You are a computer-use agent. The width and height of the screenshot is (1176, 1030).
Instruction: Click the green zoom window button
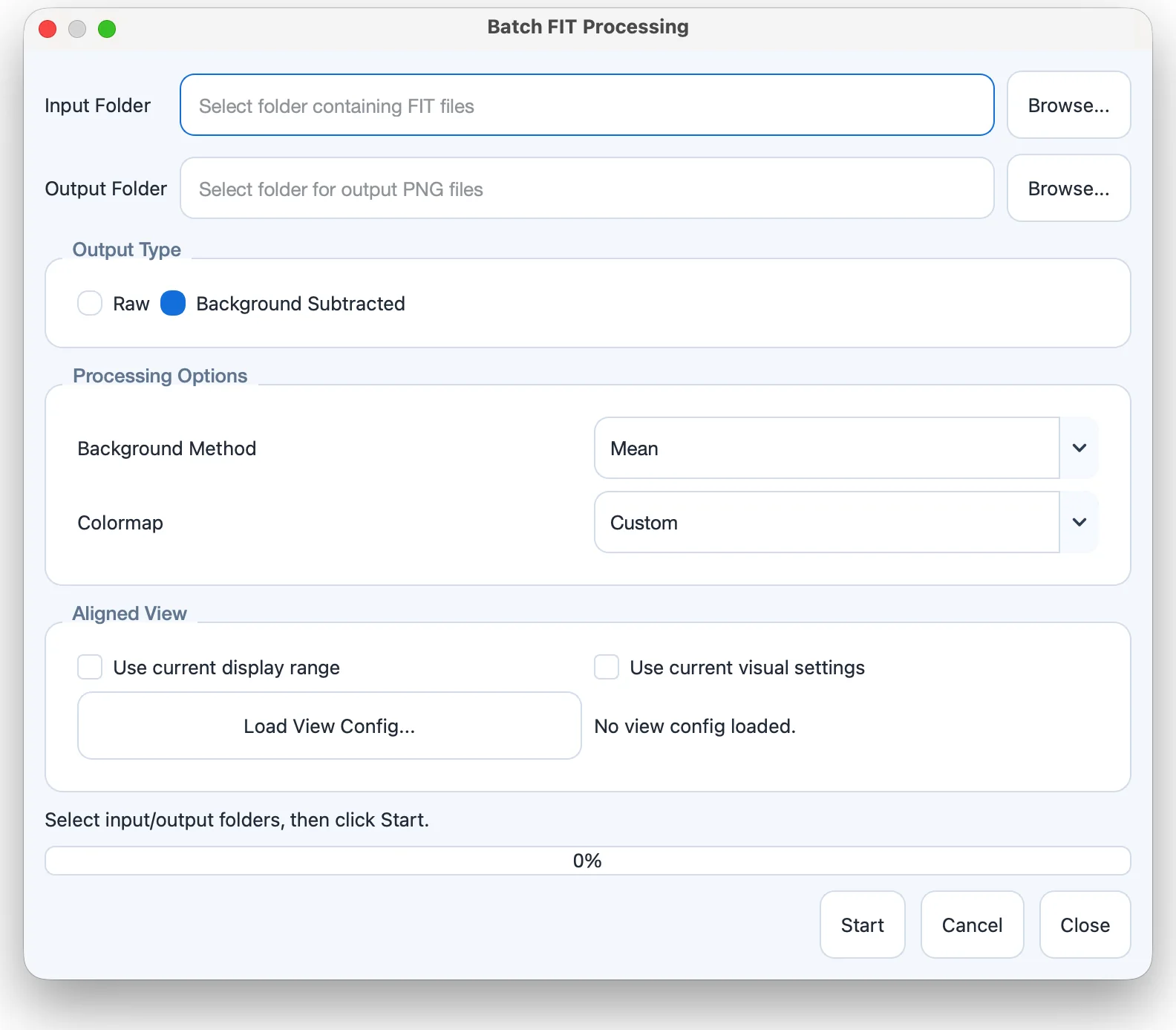pyautogui.click(x=107, y=29)
